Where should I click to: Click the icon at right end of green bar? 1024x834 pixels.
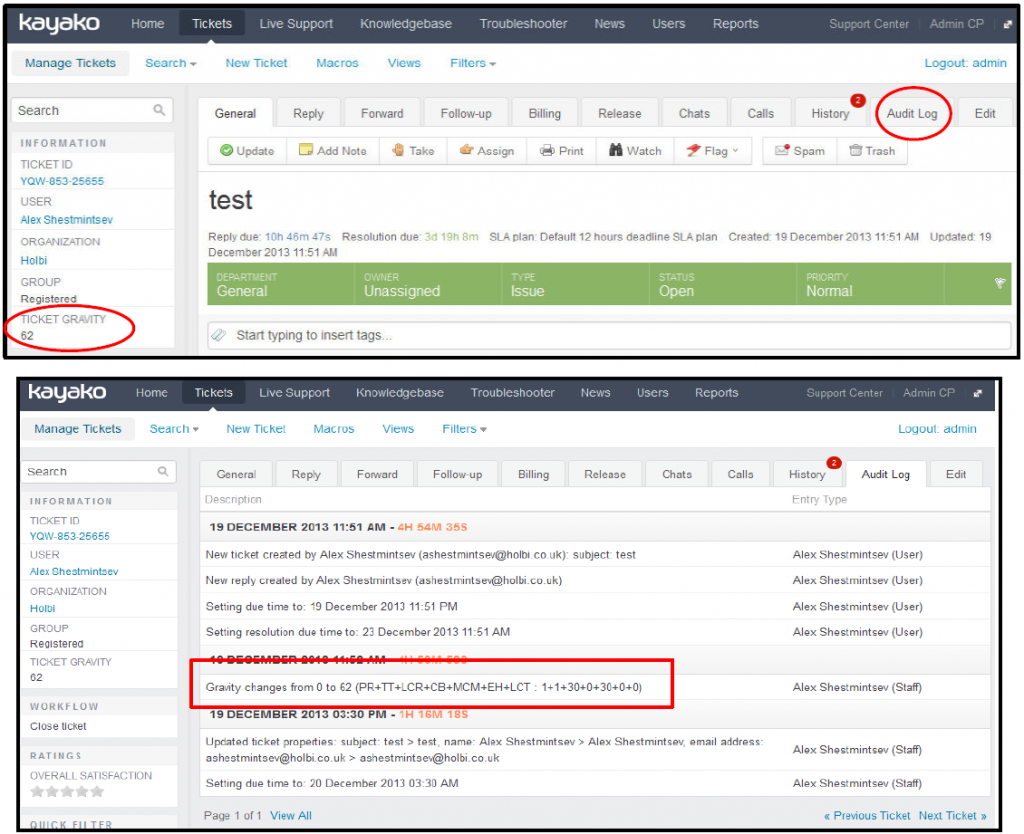(x=1000, y=283)
